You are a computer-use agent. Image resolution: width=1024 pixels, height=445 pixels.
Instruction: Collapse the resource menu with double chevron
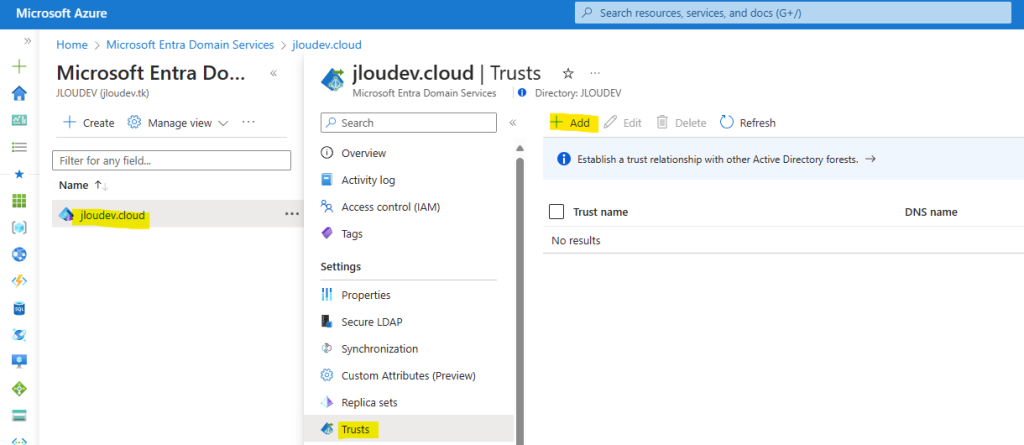513,123
